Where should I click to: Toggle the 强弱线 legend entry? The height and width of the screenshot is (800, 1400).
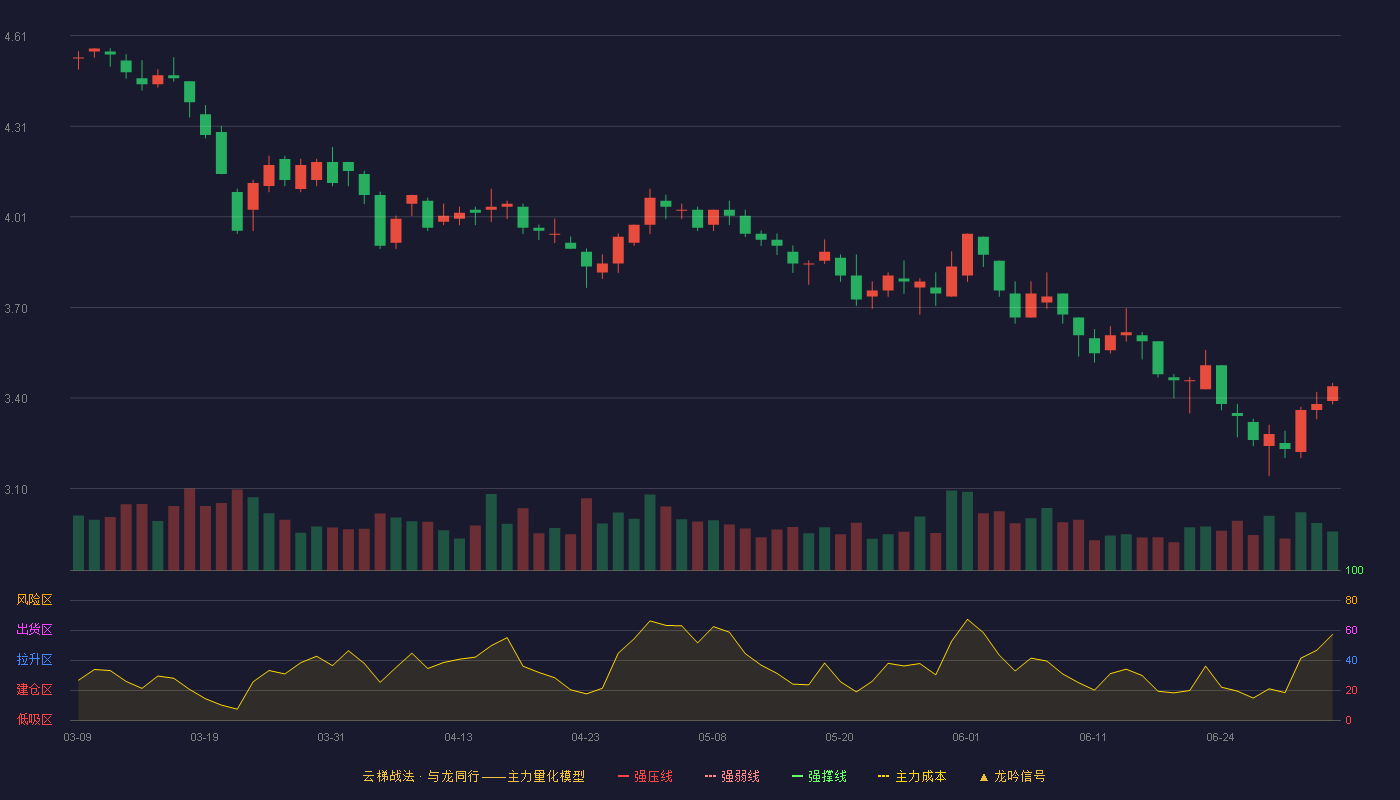732,776
